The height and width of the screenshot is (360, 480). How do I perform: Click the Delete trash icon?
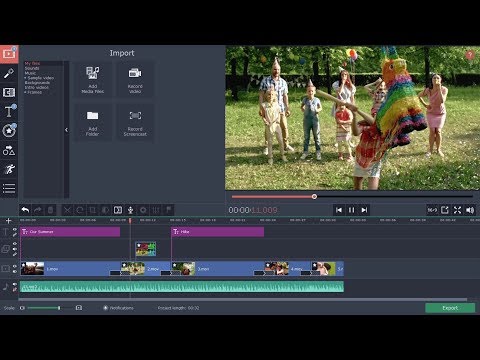click(x=50, y=210)
